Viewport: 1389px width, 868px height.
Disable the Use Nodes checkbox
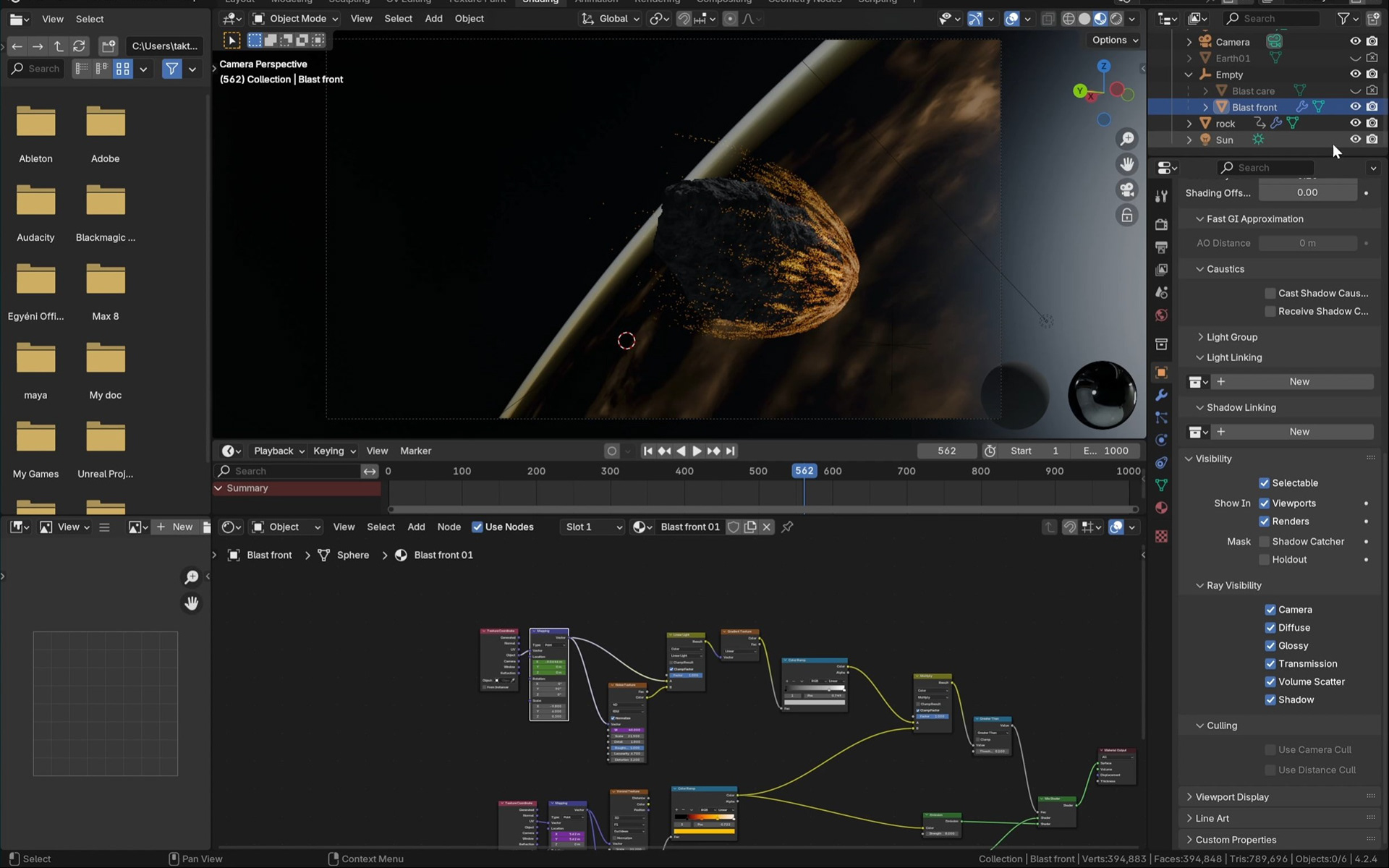[477, 527]
